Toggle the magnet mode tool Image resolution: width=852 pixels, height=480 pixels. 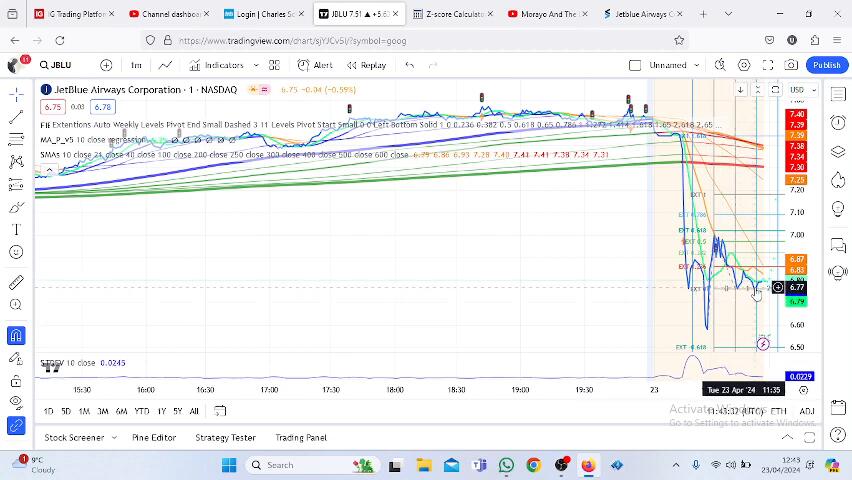[x=16, y=336]
